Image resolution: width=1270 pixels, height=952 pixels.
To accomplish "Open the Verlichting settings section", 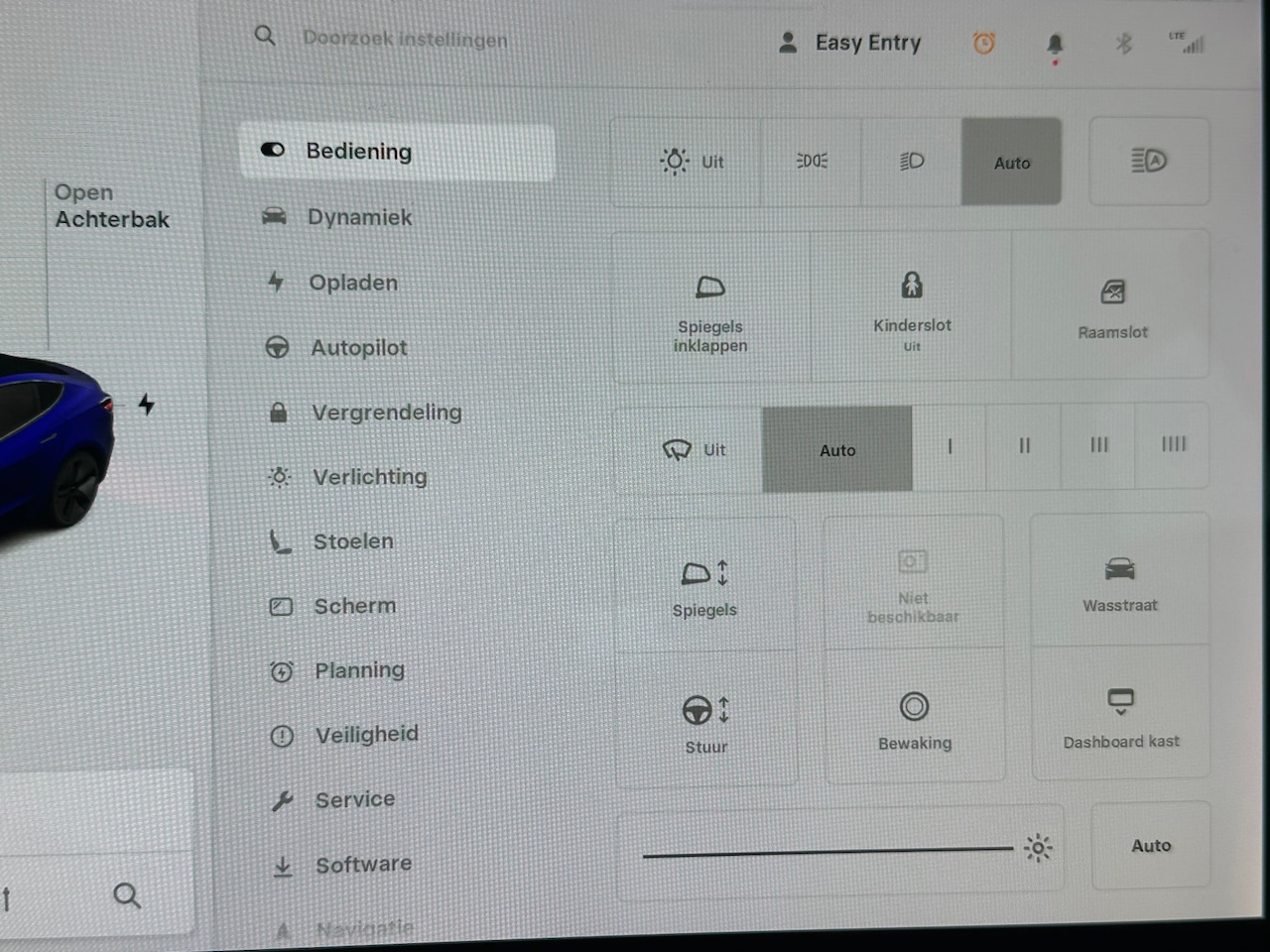I will click(369, 477).
